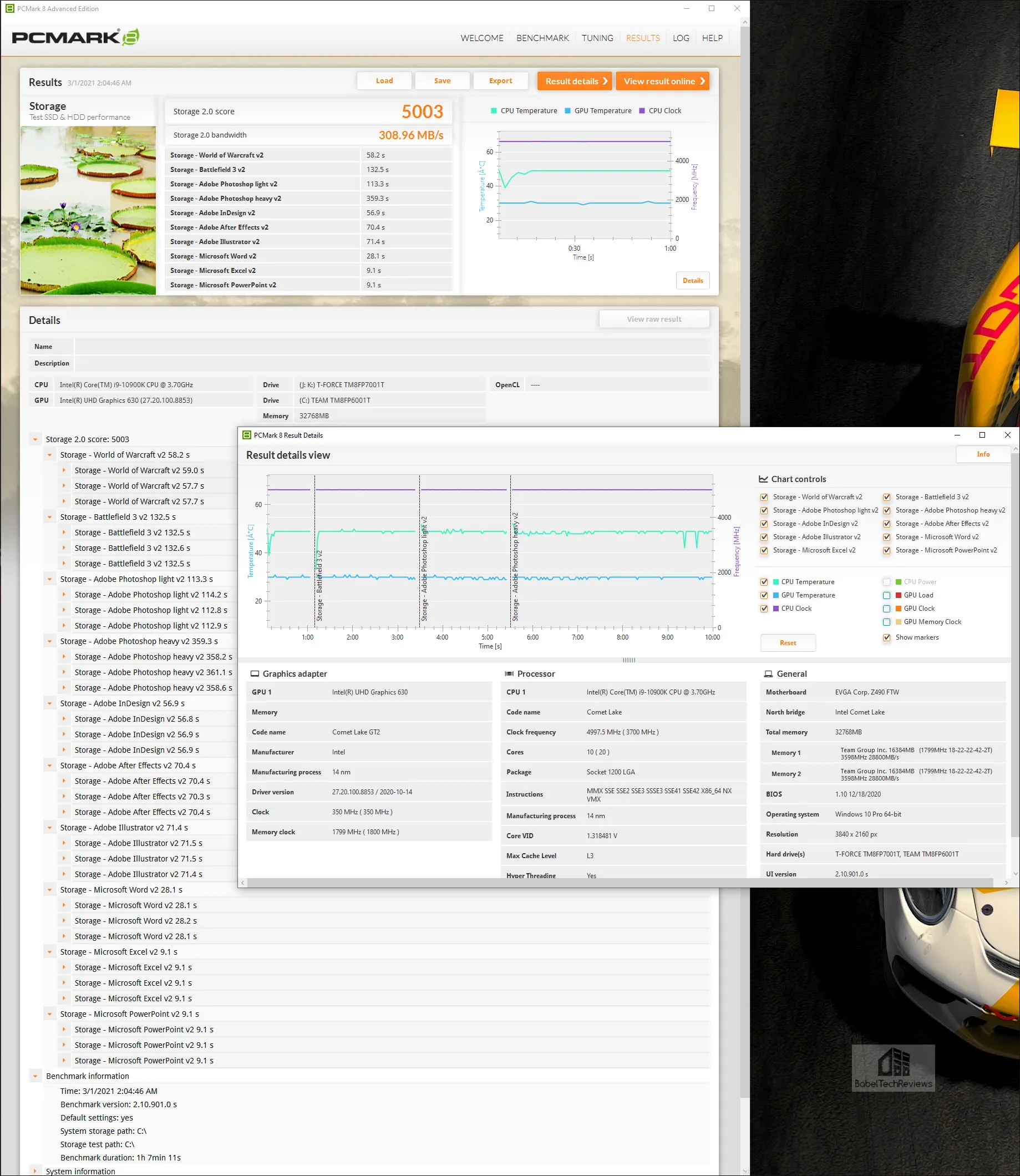Click main window vertical scrollbar down arrow

click(x=745, y=1171)
